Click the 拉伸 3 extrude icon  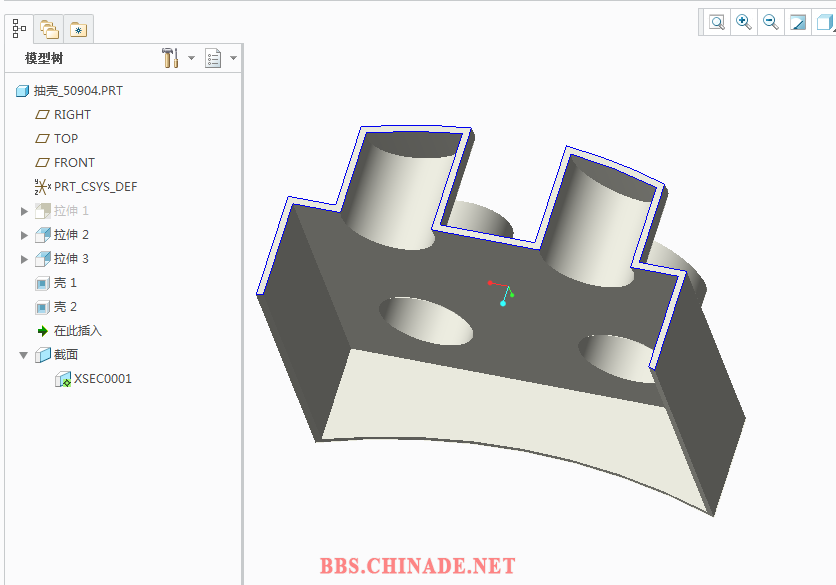pos(43,259)
